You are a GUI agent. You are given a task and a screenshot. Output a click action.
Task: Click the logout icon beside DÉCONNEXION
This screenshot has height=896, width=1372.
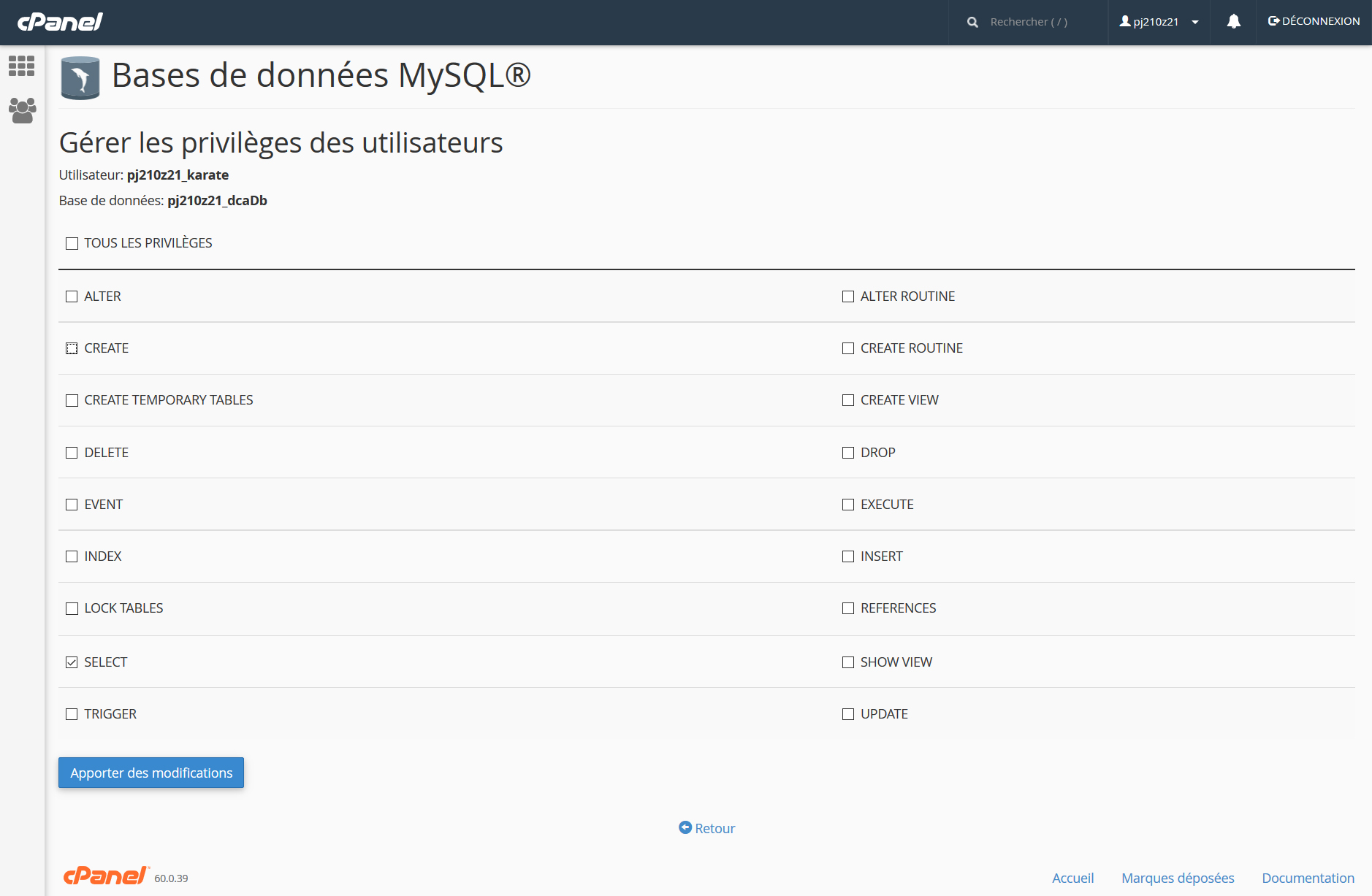tap(1273, 21)
